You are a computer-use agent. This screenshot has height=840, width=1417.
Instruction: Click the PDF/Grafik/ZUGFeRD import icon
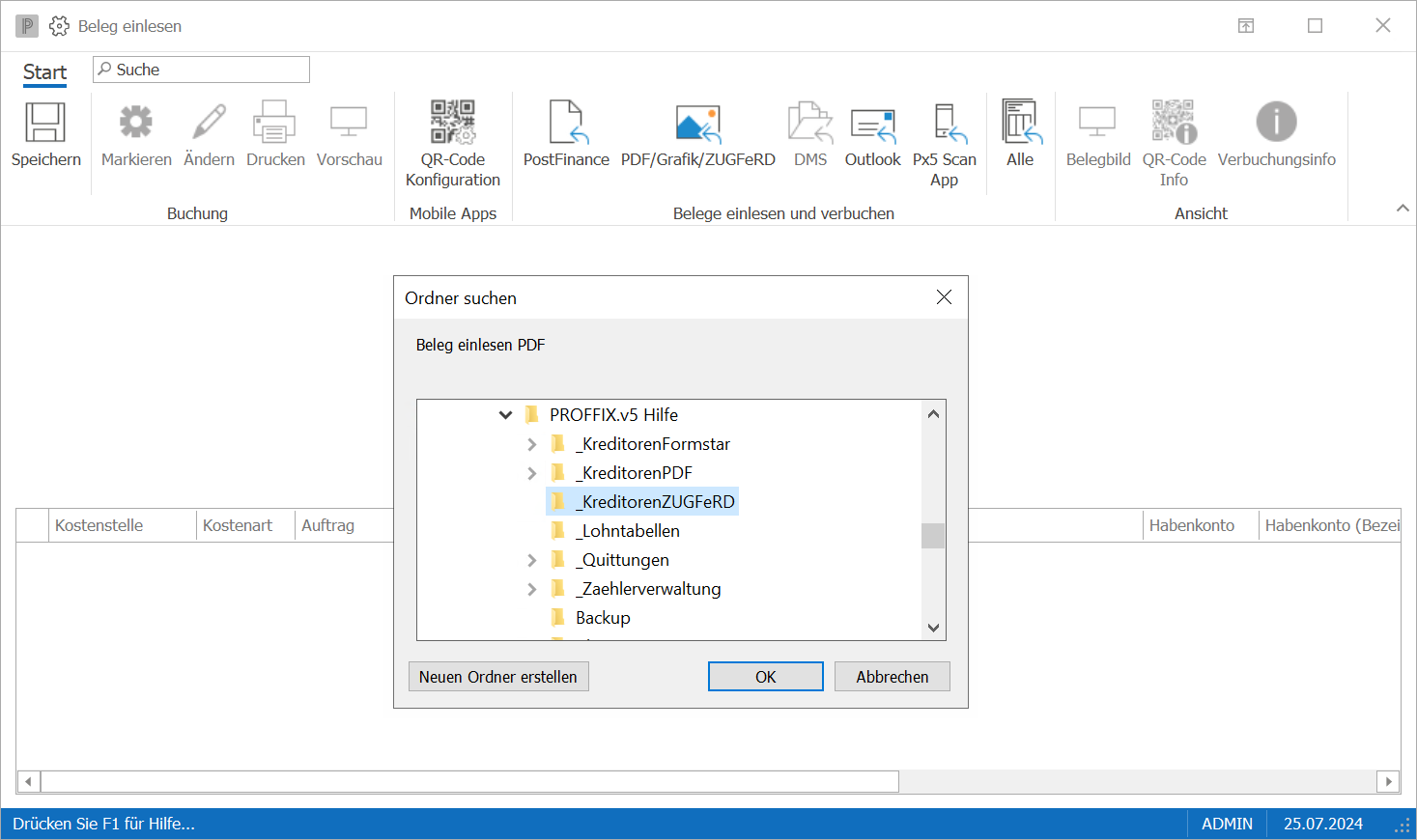click(x=698, y=124)
